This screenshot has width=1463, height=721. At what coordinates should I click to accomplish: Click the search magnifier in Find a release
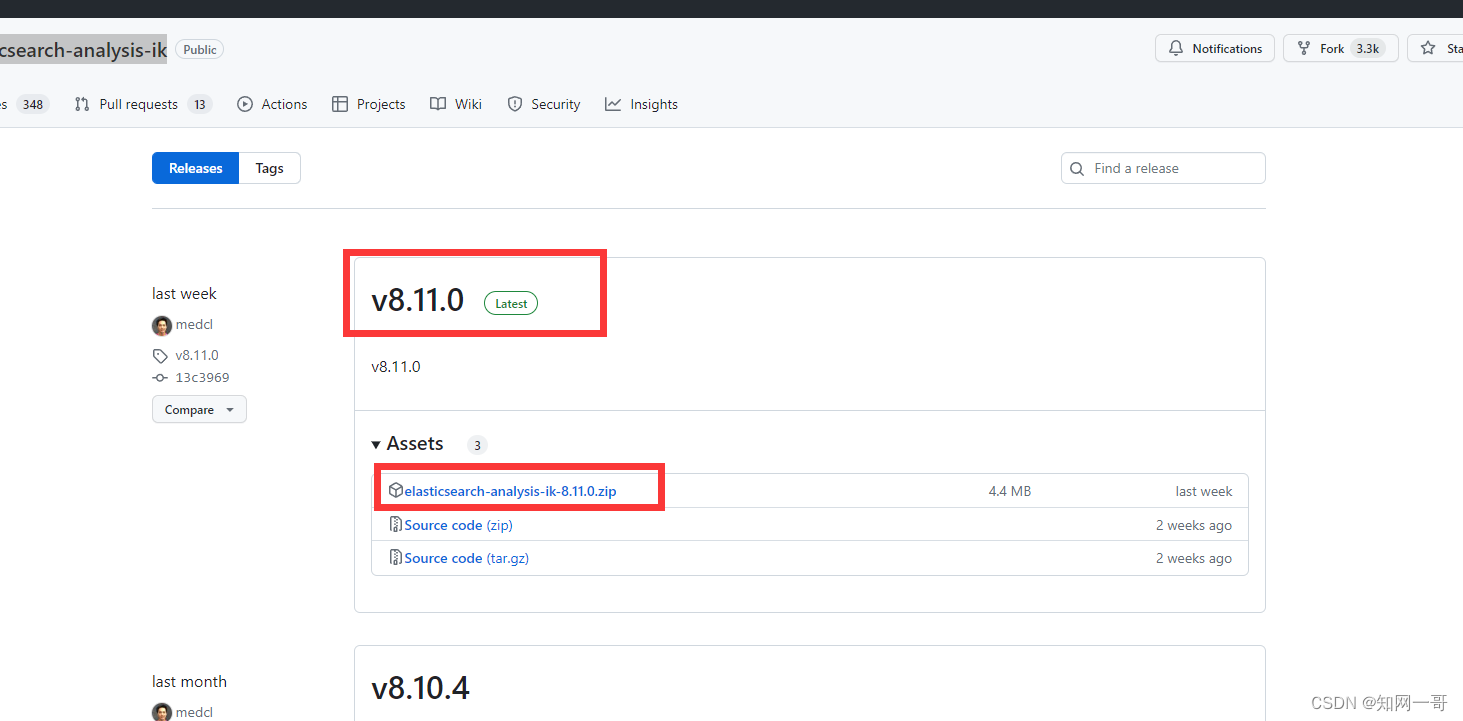pos(1077,168)
